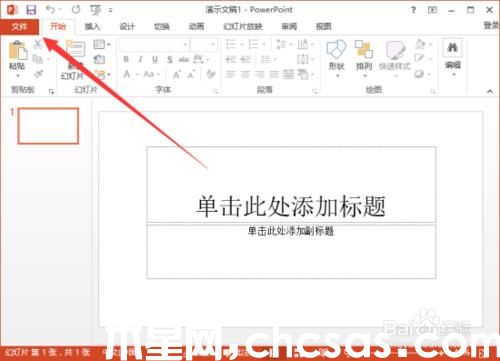Launch the 段落 paragraph dialog
500x361 pixels.
pos(315,91)
